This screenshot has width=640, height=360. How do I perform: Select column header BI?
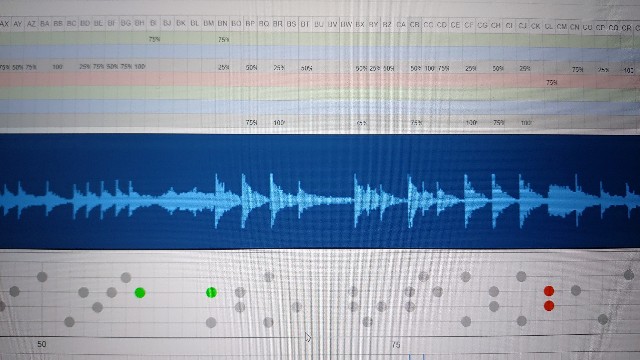click(x=153, y=24)
